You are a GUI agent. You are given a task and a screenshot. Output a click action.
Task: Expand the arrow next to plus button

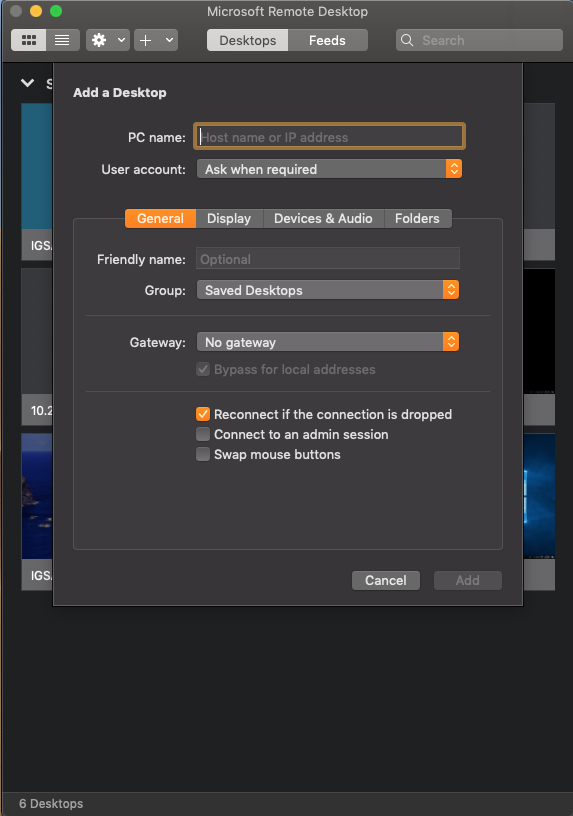click(169, 40)
